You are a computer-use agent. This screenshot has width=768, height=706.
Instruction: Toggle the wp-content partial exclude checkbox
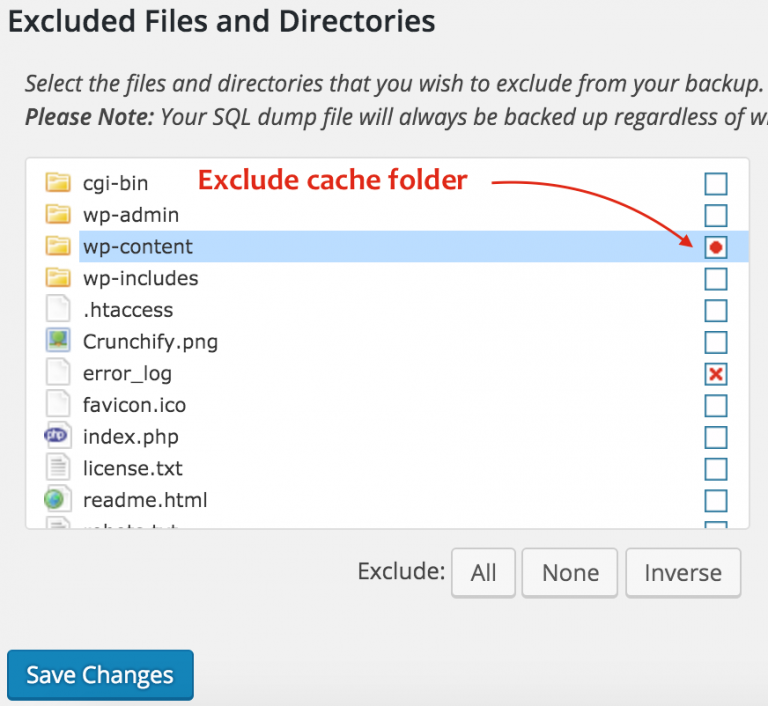716,247
